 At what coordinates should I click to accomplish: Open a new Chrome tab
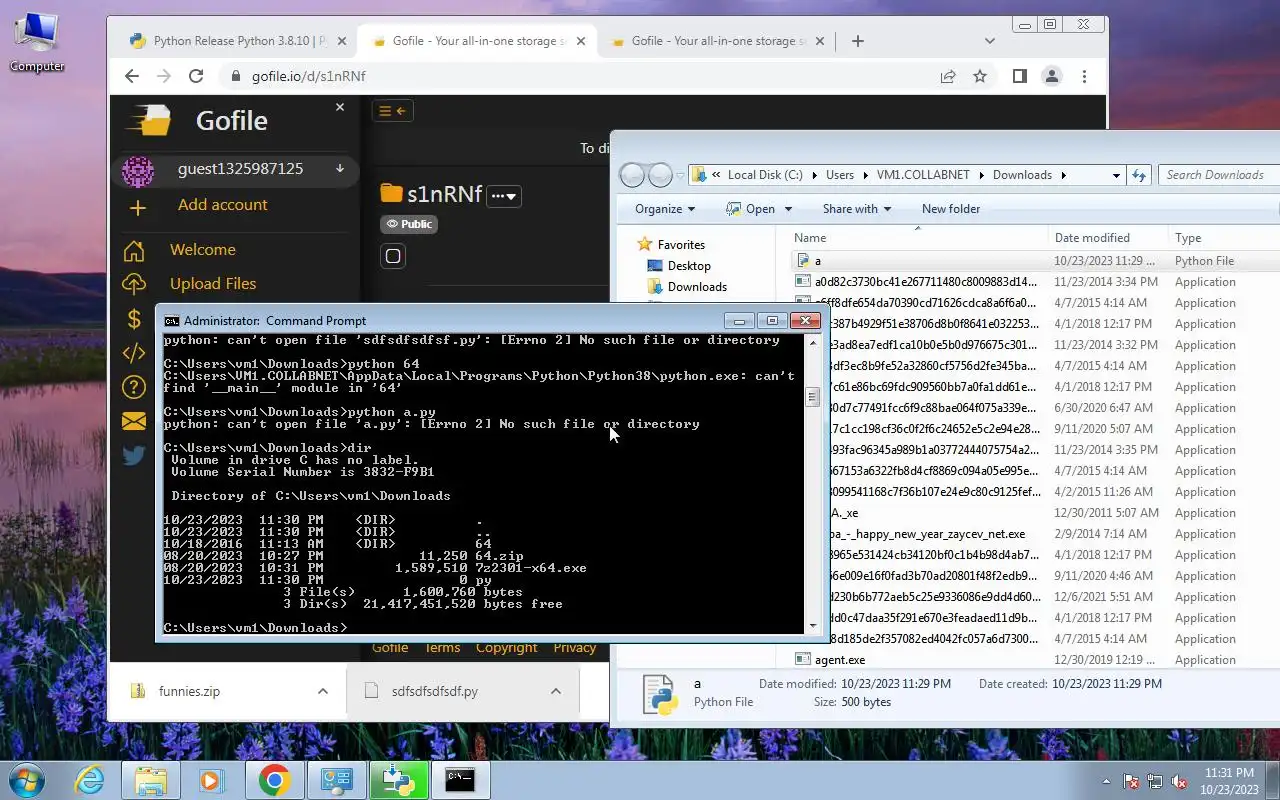point(857,41)
